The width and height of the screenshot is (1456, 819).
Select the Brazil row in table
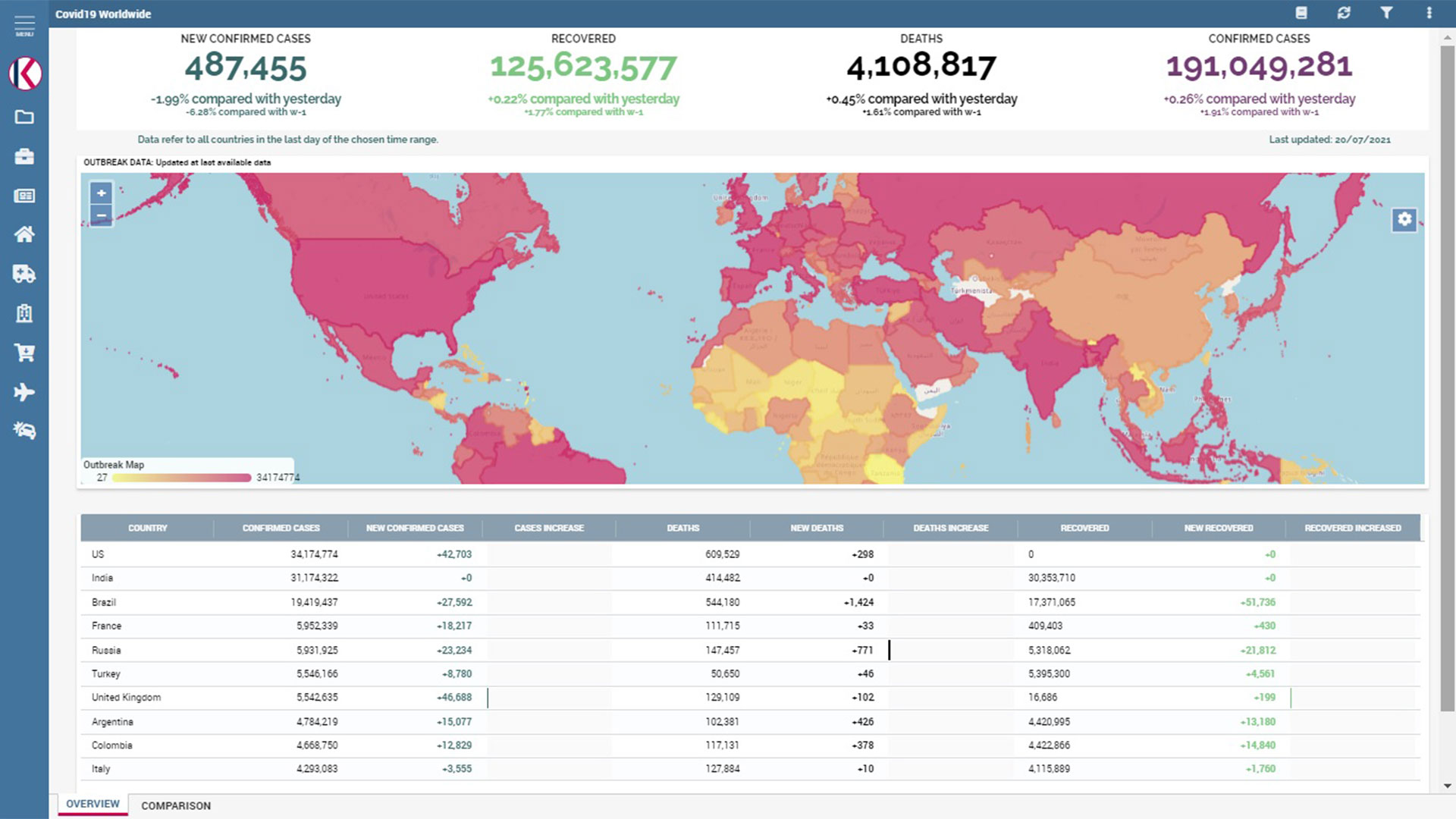(751, 602)
